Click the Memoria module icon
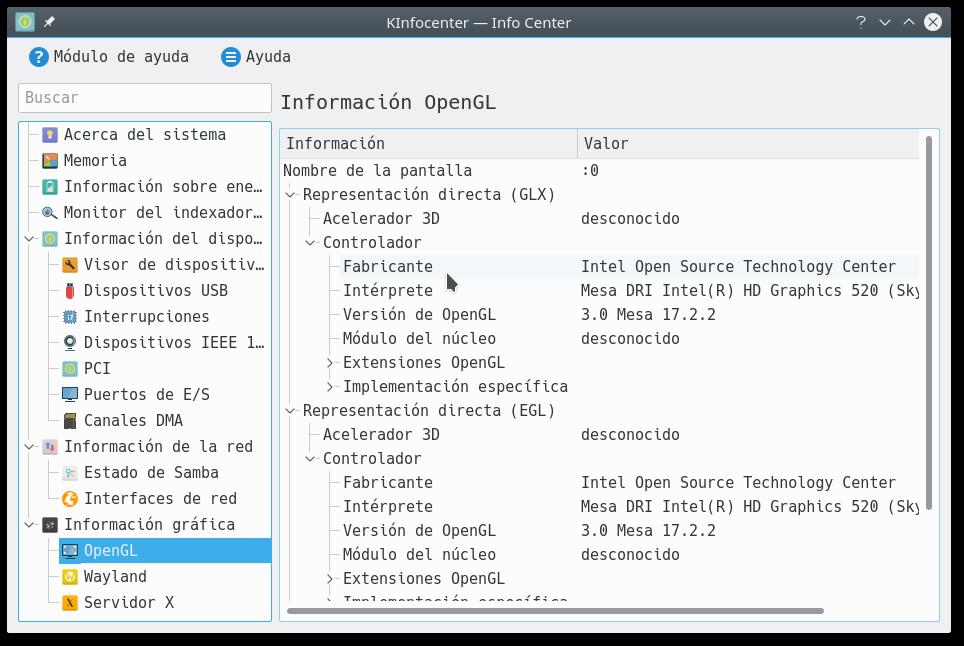The width and height of the screenshot is (964, 646). 50,160
